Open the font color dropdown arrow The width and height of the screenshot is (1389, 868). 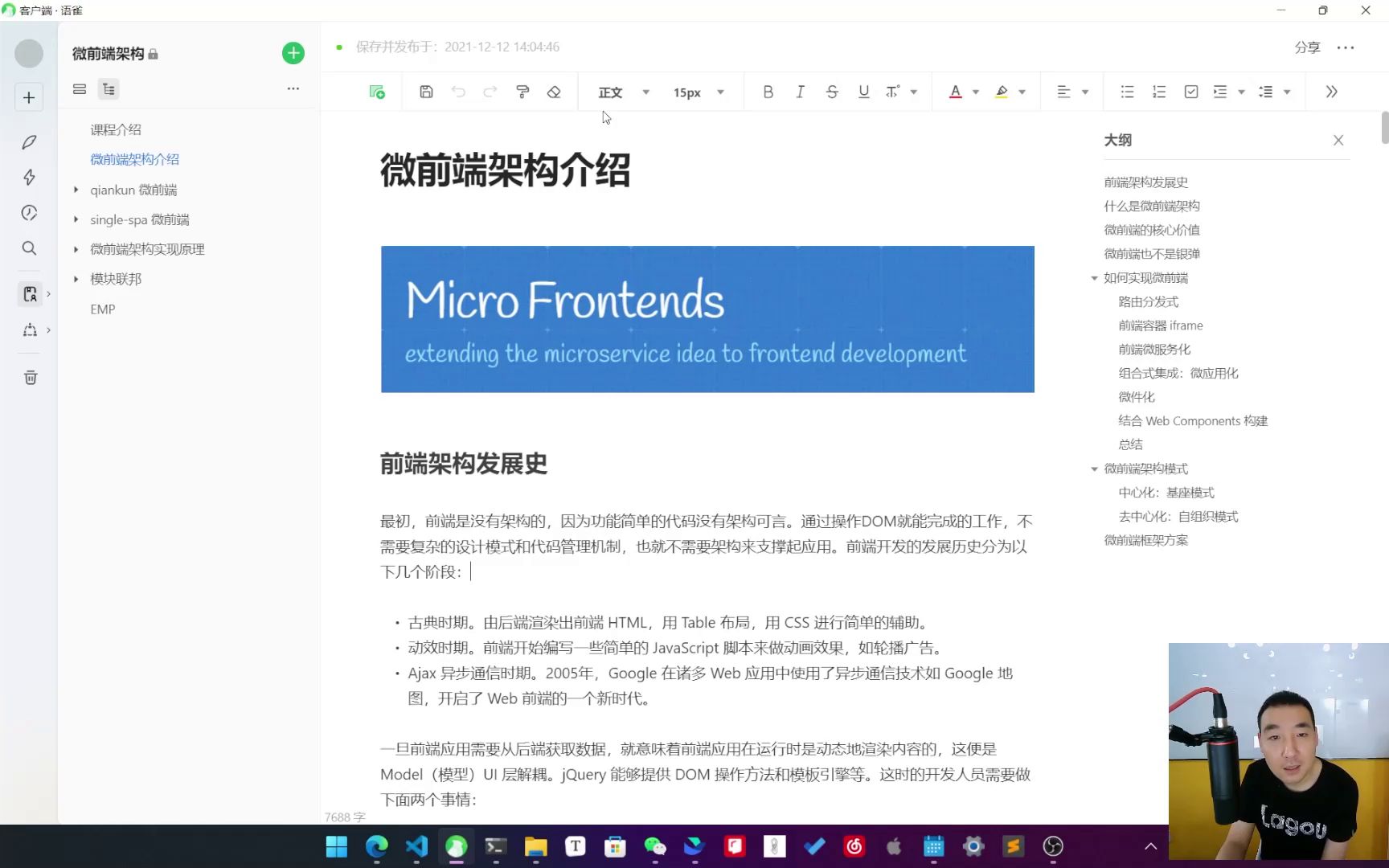[x=976, y=92]
